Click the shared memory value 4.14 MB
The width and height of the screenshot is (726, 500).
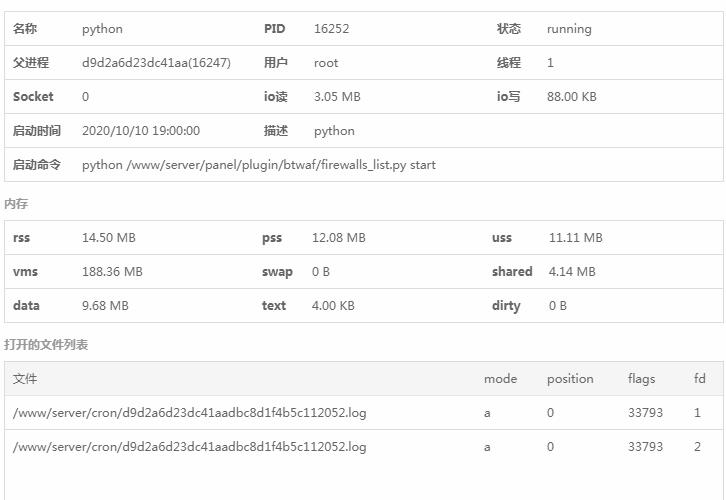[571, 272]
